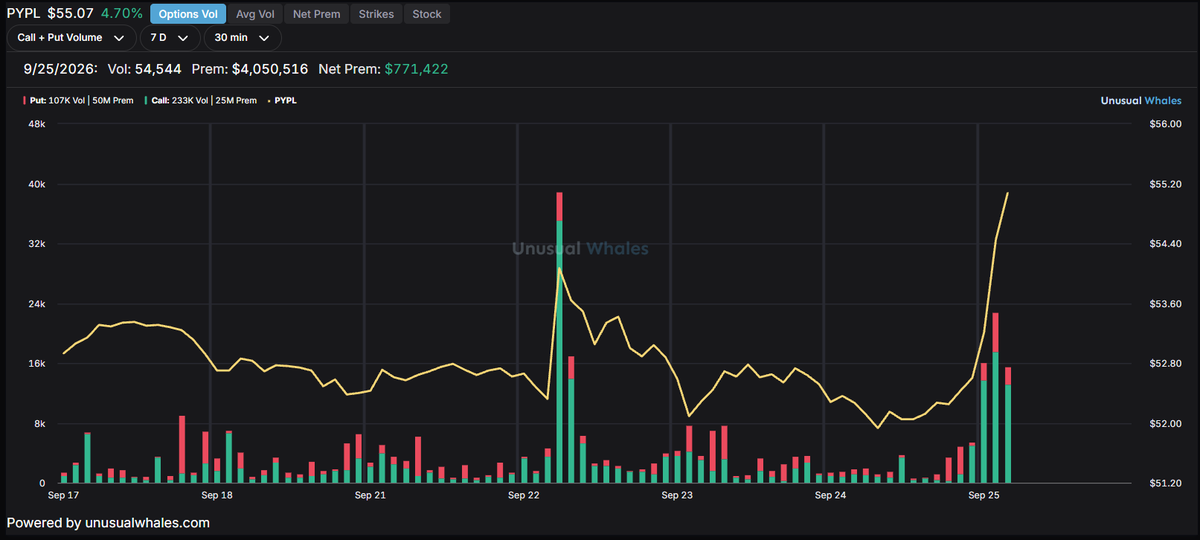Open the Call + Put Volume dropdown
1200x540 pixels.
pos(71,38)
